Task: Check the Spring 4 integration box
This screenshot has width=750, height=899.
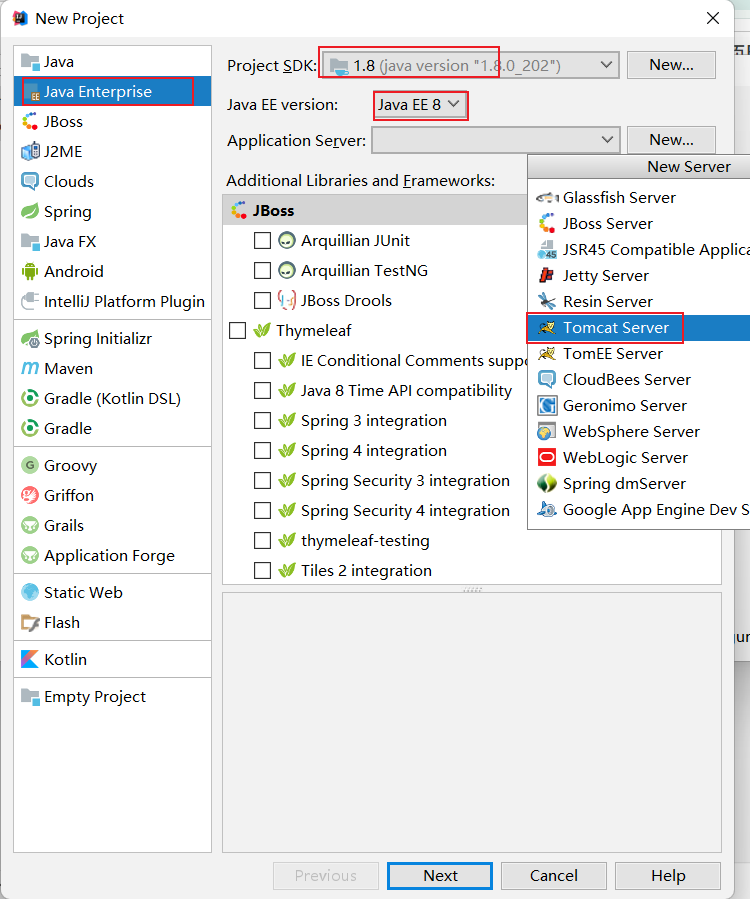Action: pyautogui.click(x=262, y=451)
